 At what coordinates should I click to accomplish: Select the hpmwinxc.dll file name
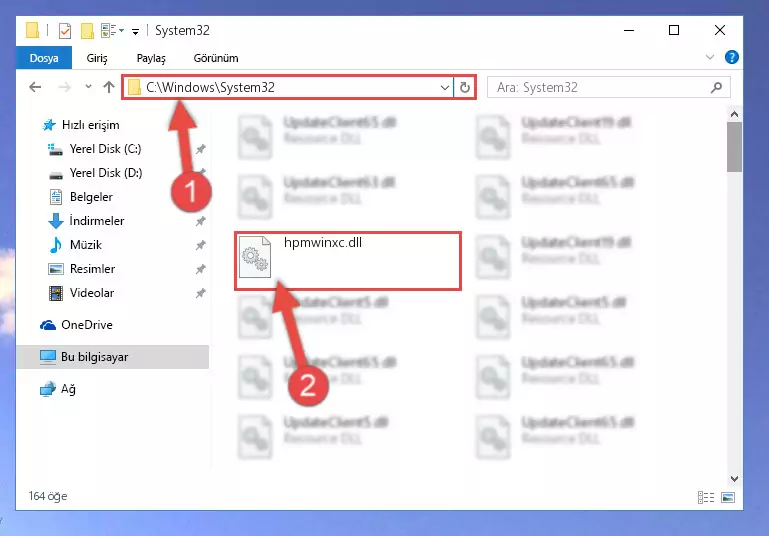coord(323,243)
